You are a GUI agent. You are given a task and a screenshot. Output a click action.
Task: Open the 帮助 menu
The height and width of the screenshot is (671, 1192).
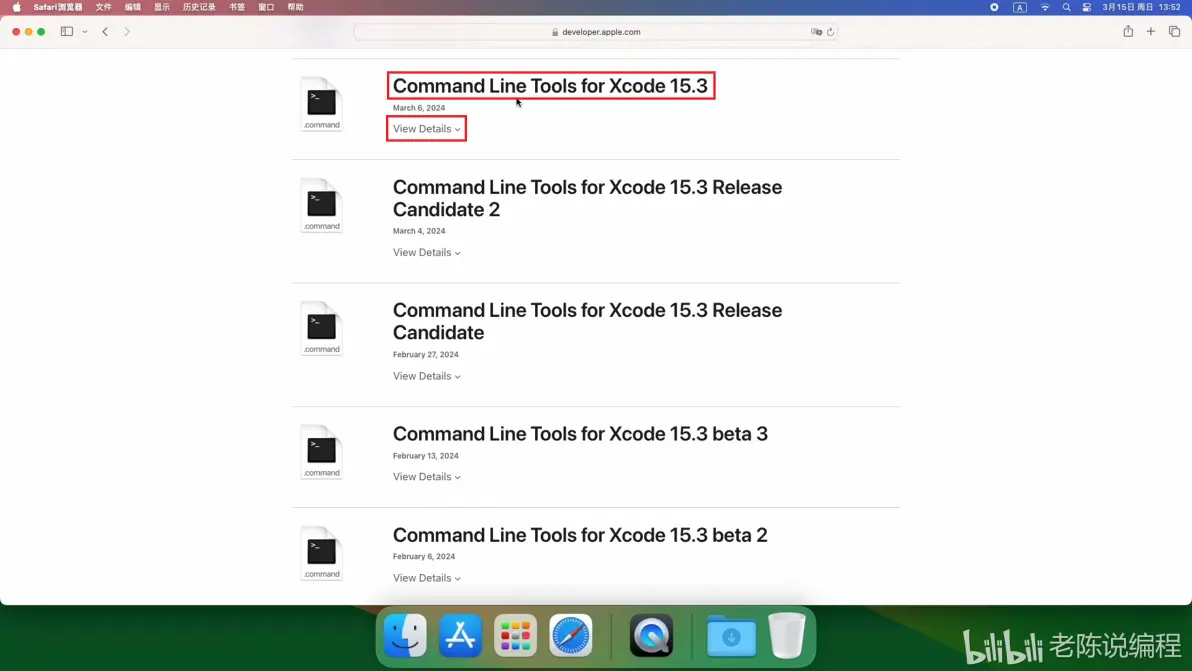pos(296,7)
